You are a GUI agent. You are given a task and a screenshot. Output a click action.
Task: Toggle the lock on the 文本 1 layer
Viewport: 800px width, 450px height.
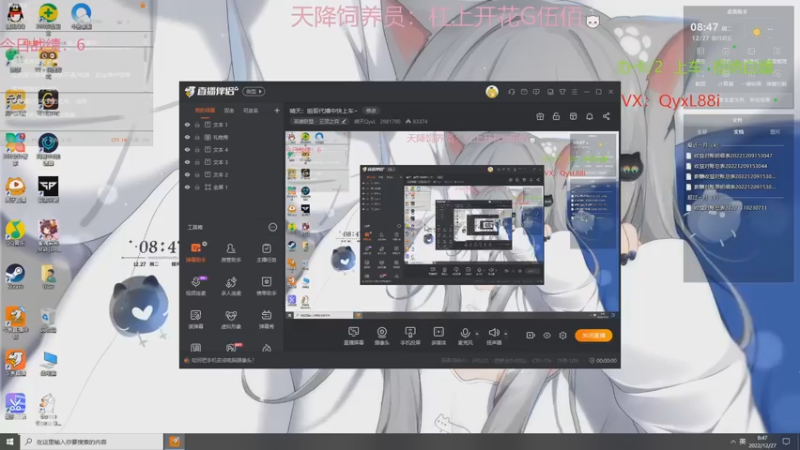(197, 124)
